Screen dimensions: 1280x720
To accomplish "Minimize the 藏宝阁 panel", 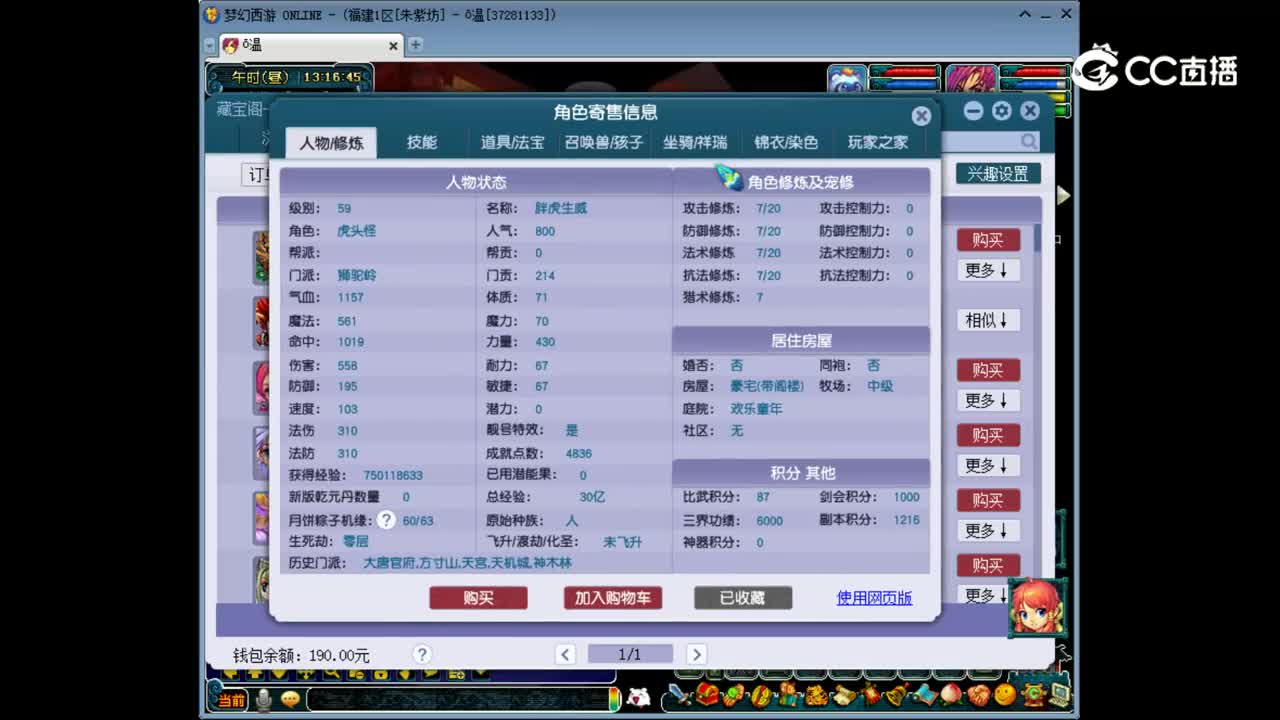I will (973, 111).
